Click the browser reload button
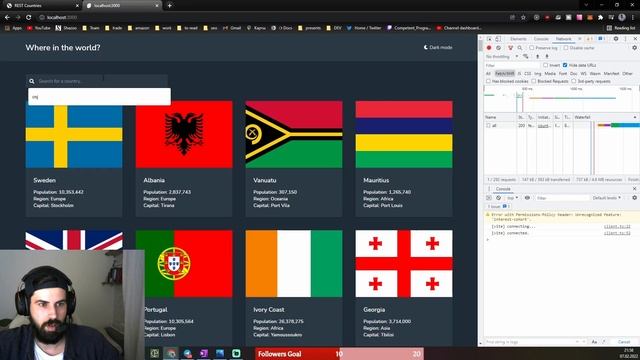The height and width of the screenshot is (360, 640). [x=29, y=18]
